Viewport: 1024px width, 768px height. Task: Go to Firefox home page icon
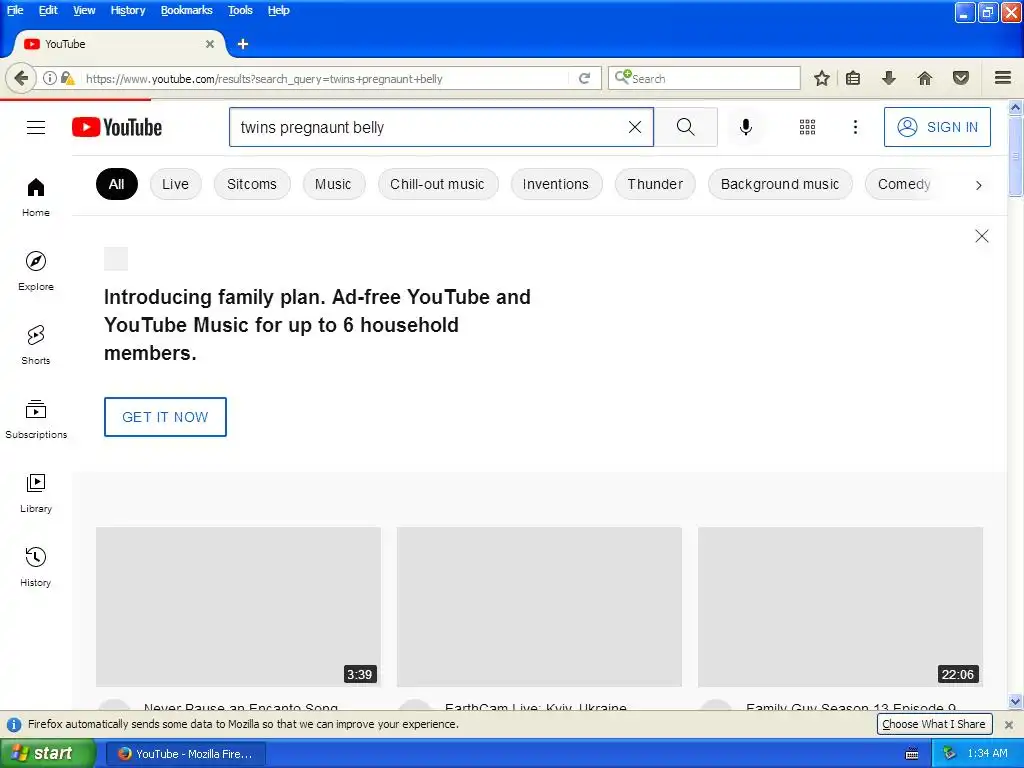(925, 78)
